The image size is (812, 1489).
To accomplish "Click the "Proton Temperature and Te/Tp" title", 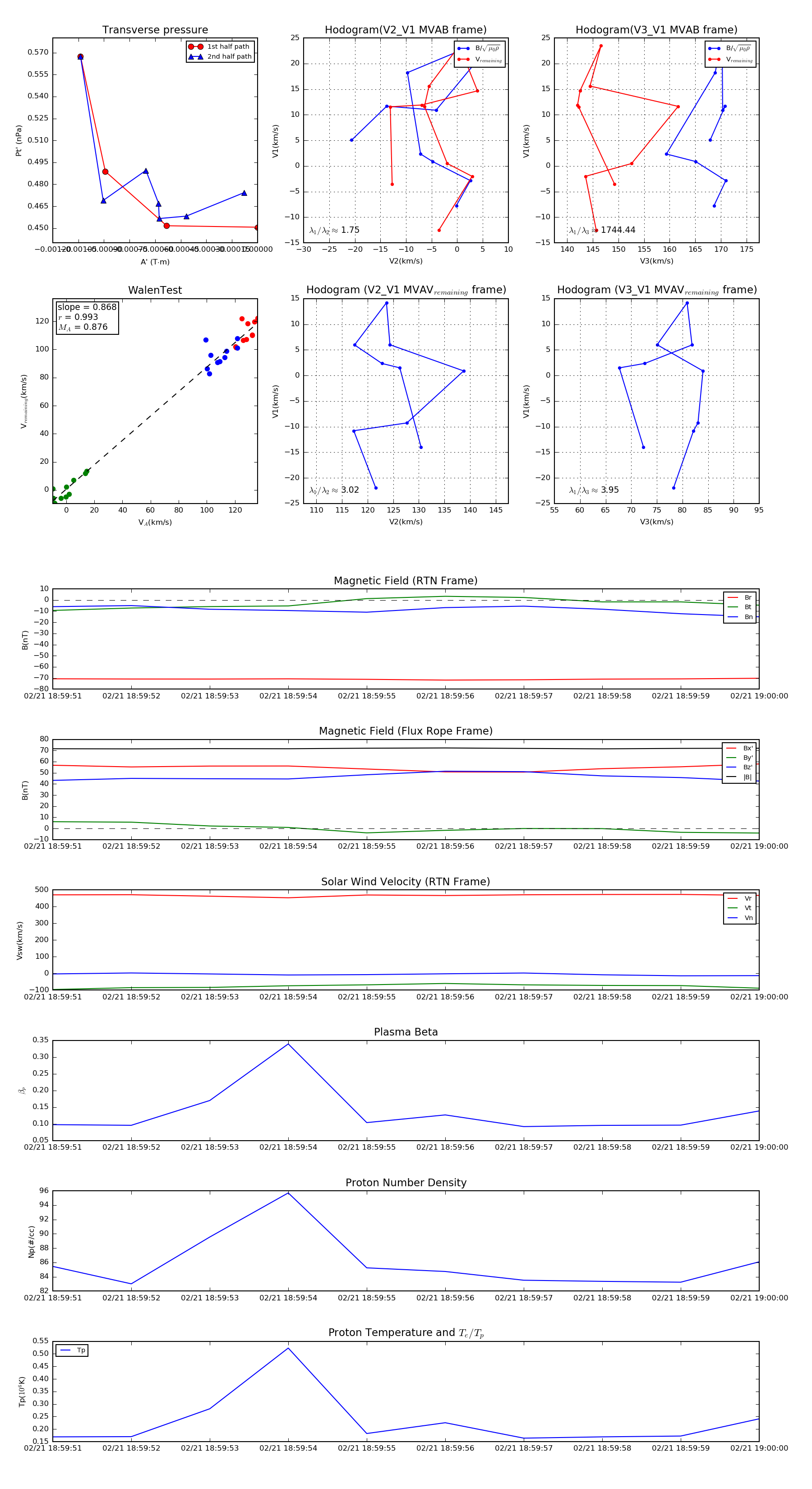I will click(x=406, y=1333).
